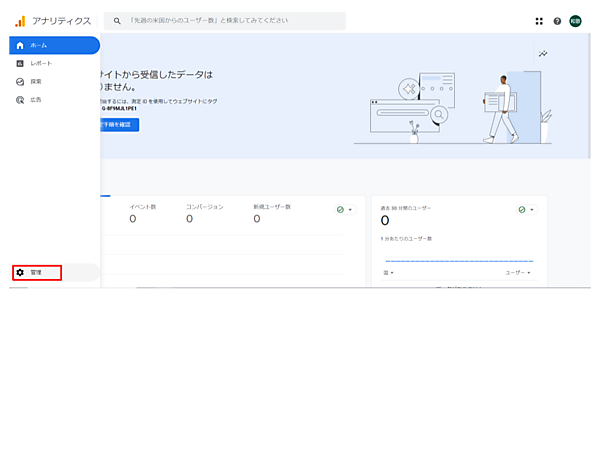
Task: Select the 新規ユーザー数 metric
Action: (272, 214)
